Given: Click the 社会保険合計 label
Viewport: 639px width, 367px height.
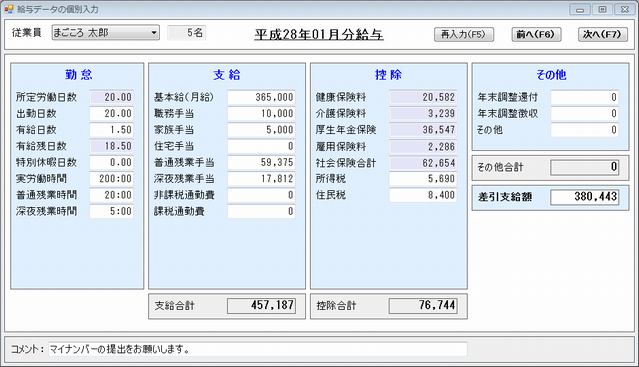Looking at the screenshot, I should [x=346, y=163].
